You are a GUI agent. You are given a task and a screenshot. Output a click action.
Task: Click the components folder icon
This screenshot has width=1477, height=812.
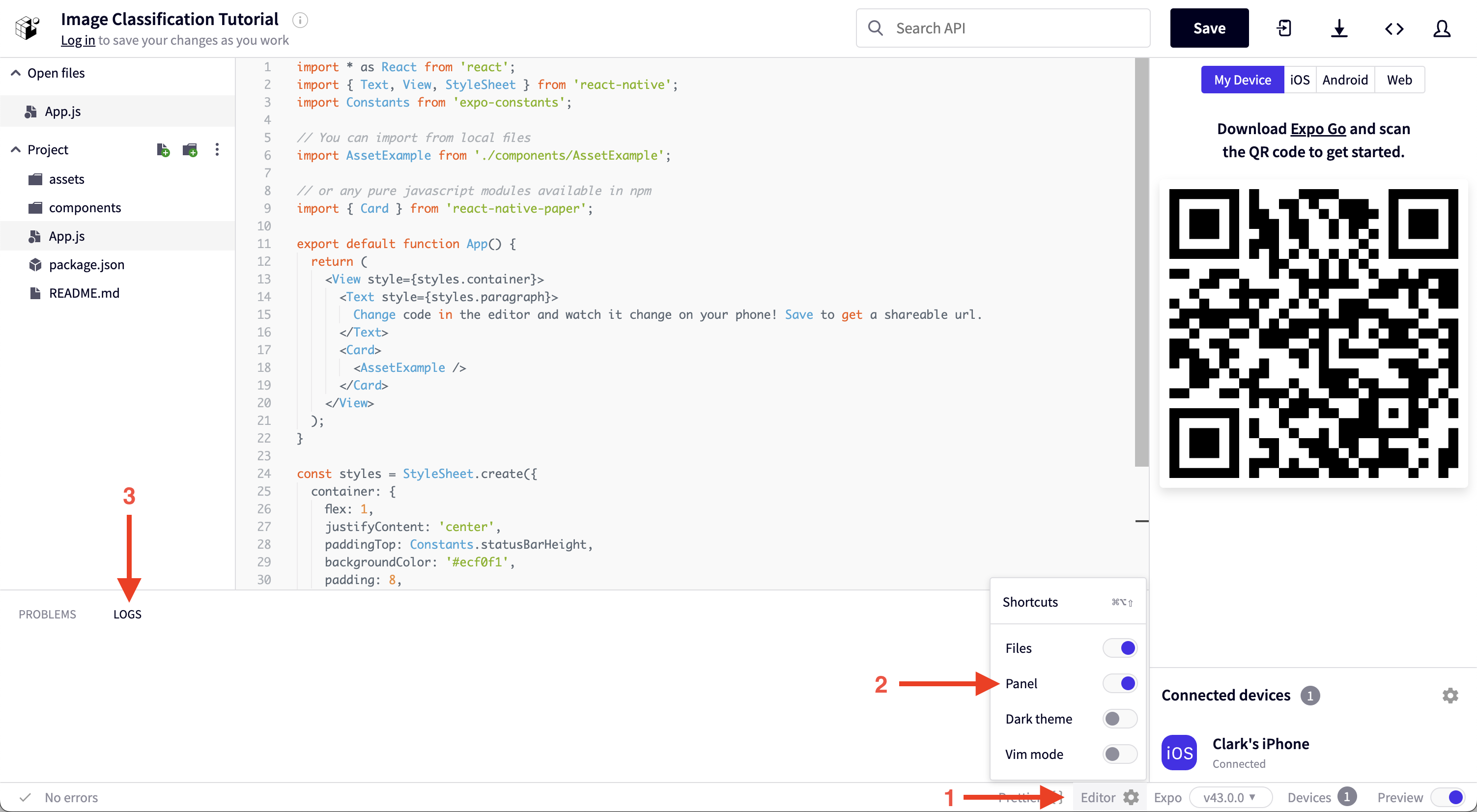tap(35, 207)
